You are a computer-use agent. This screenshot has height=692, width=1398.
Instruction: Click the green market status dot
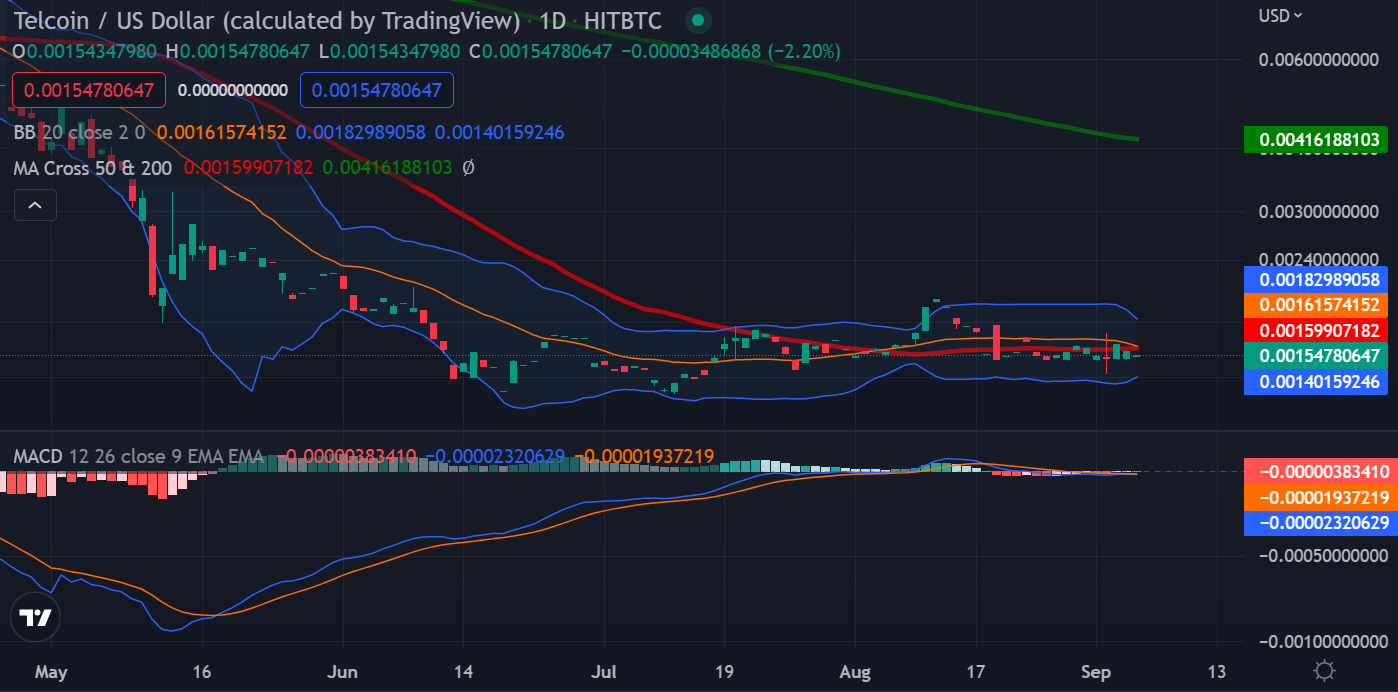point(699,20)
